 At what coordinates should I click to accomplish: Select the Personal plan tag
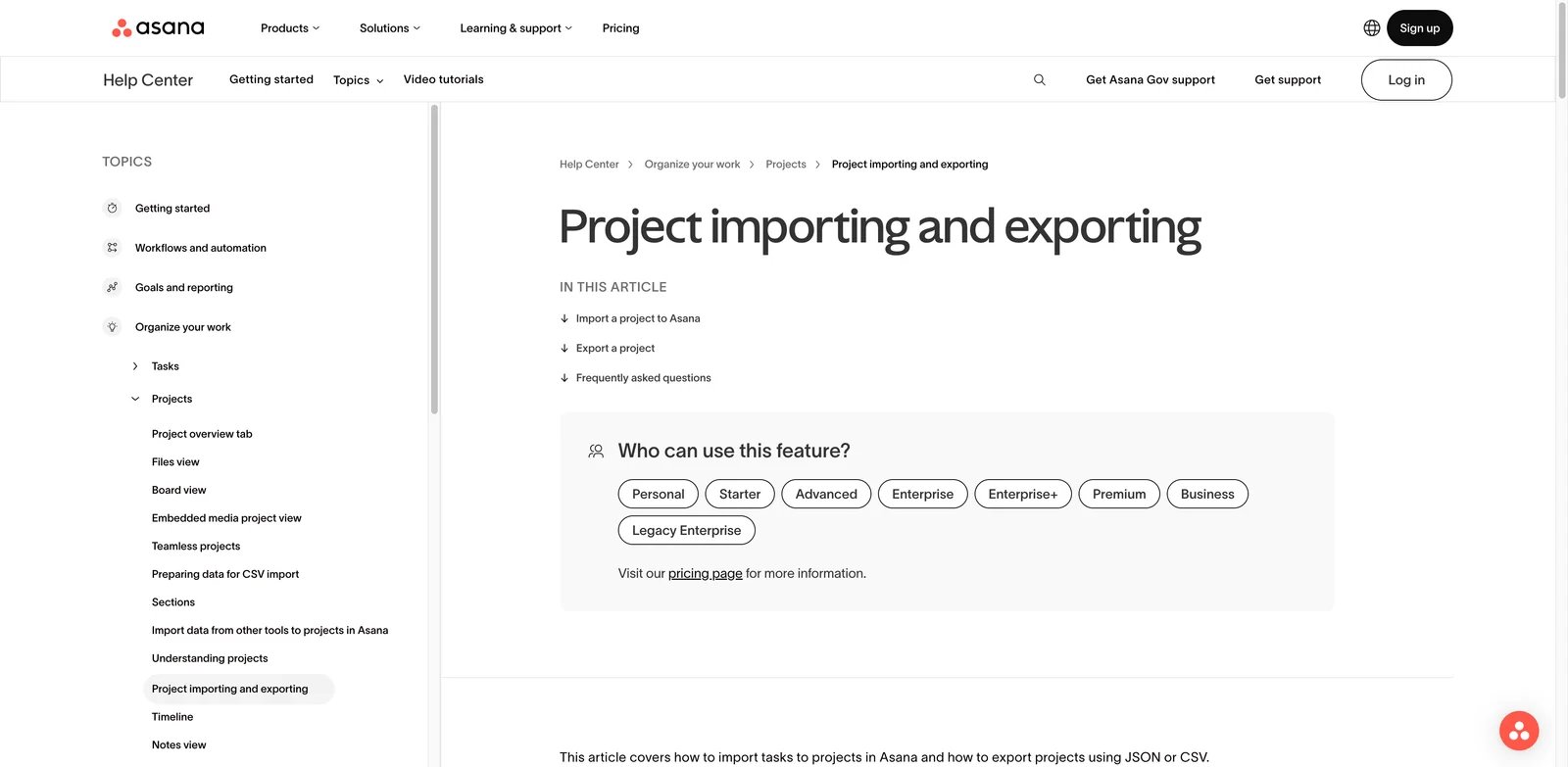[659, 494]
